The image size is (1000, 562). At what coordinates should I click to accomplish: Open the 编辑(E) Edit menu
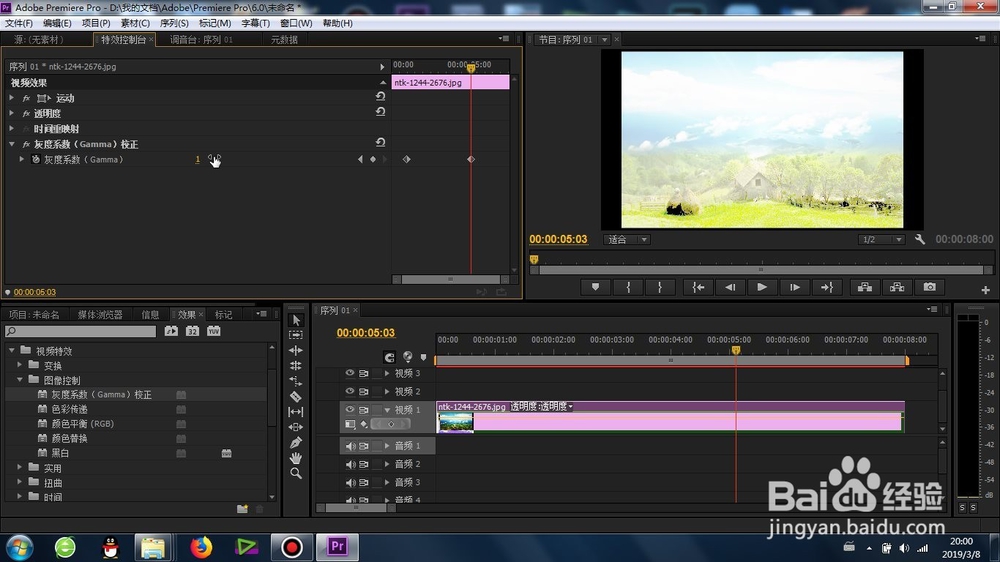click(57, 23)
